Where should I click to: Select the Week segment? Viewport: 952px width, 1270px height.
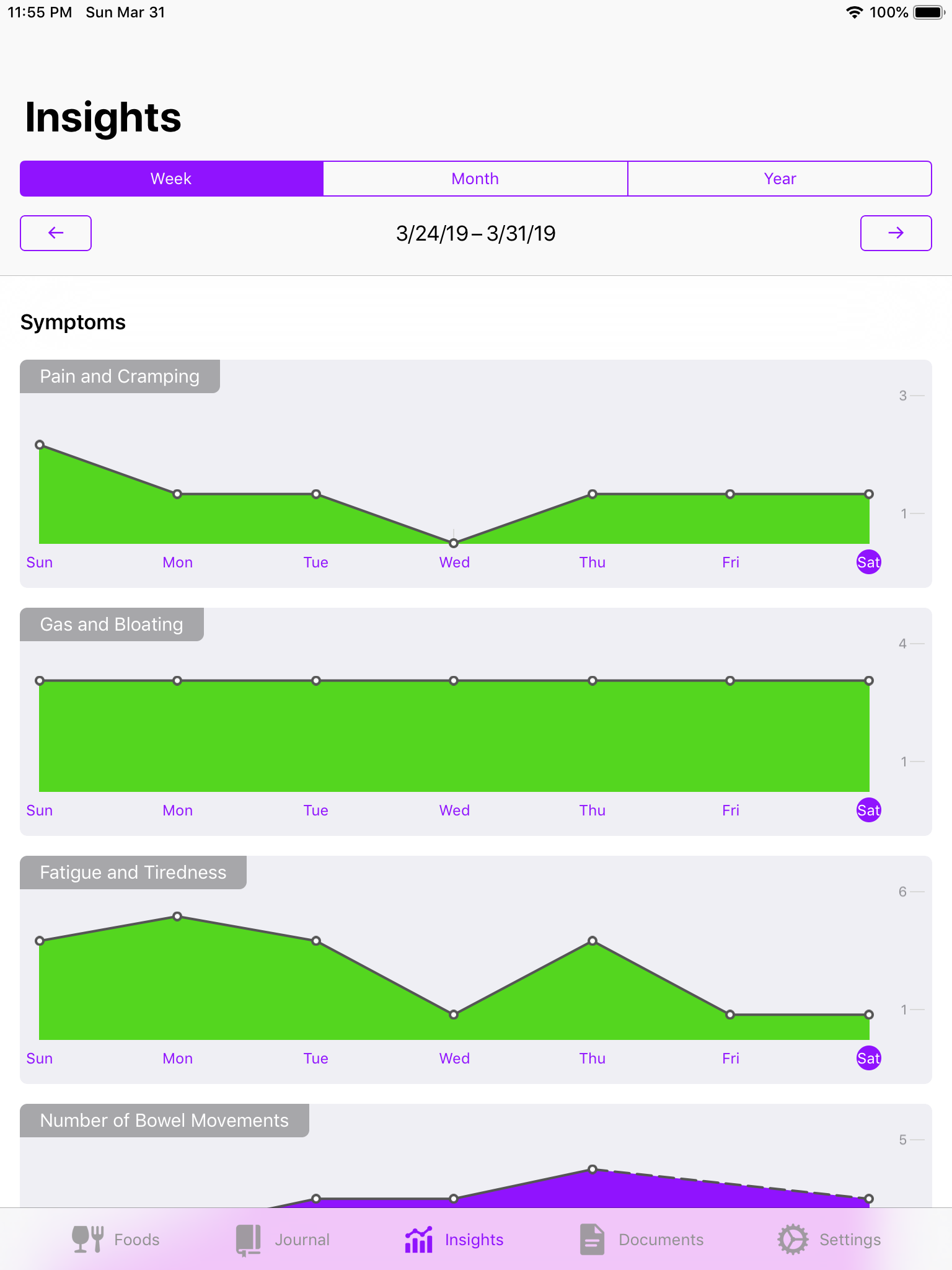[x=172, y=179]
